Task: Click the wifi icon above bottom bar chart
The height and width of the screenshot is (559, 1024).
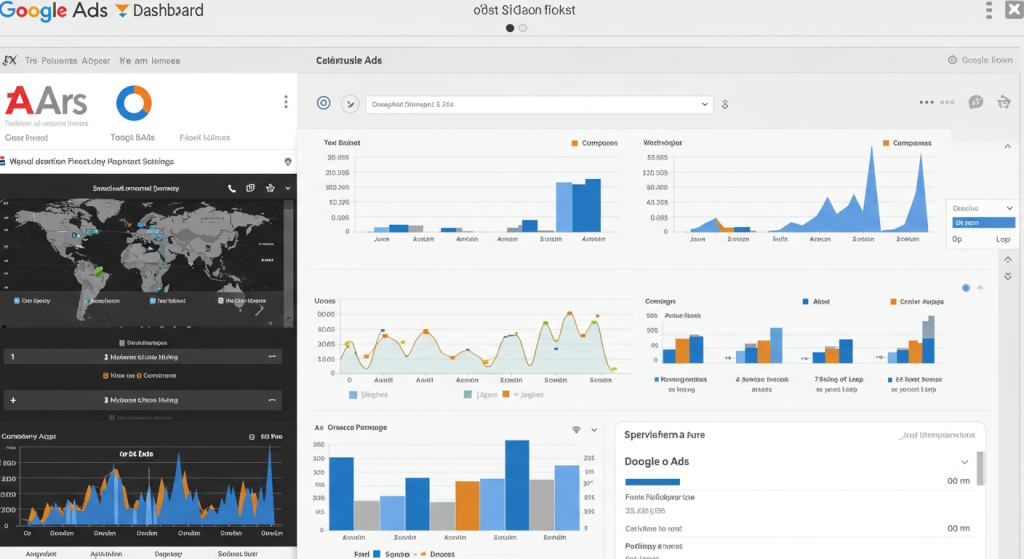Action: click(576, 430)
